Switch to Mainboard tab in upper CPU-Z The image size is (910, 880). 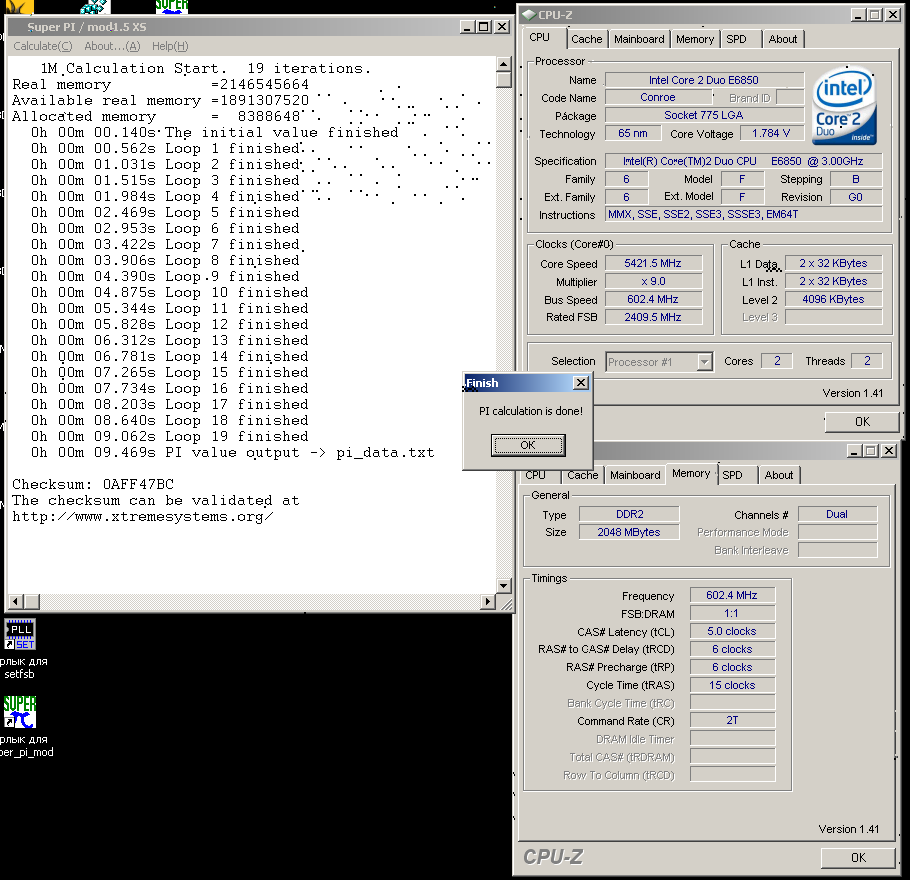tap(639, 39)
